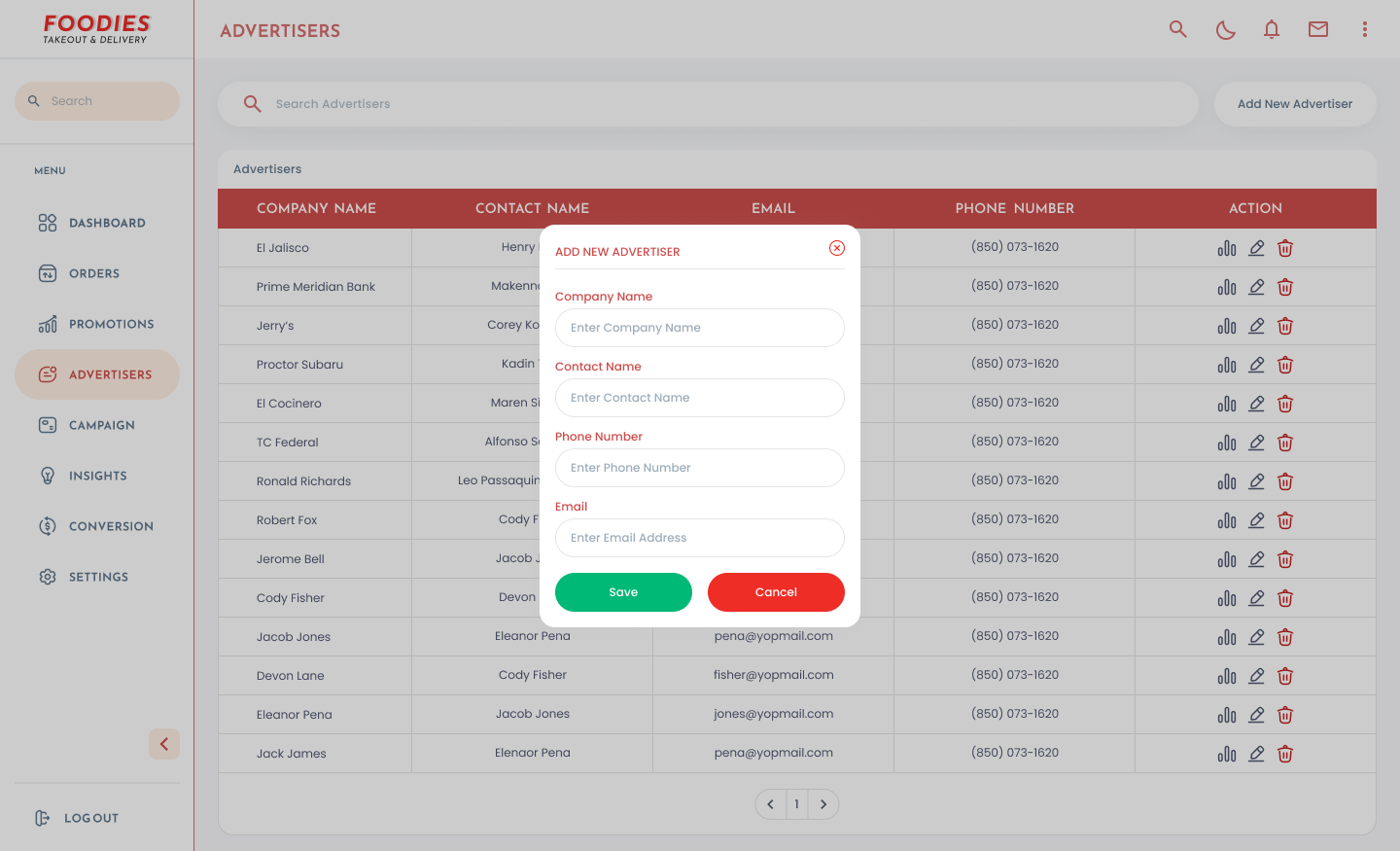Click the Foodies logo
The height and width of the screenshot is (851, 1400).
pos(96,28)
